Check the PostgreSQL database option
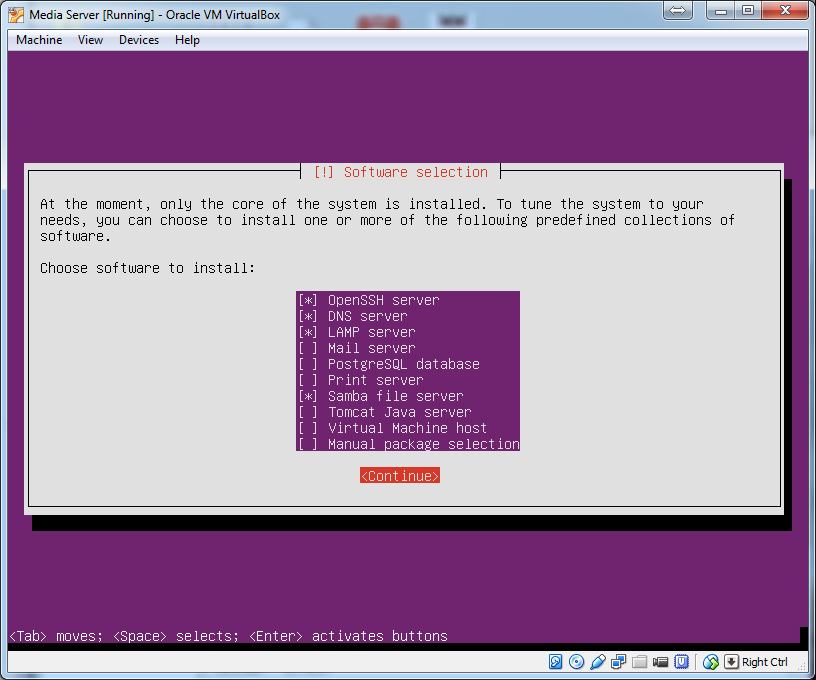Screen dimensions: 816x680 coord(308,364)
